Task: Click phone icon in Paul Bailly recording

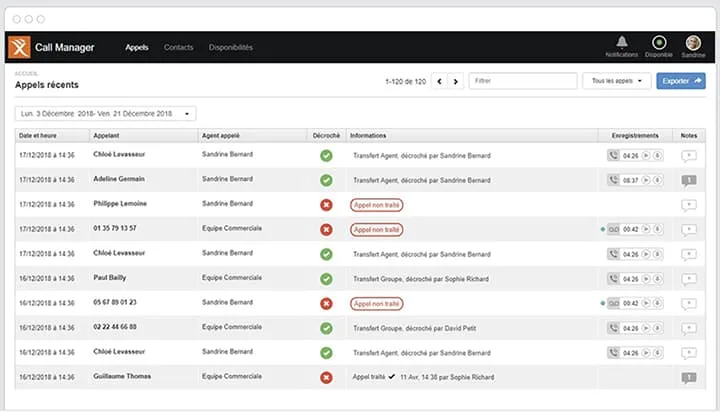Action: click(x=613, y=279)
